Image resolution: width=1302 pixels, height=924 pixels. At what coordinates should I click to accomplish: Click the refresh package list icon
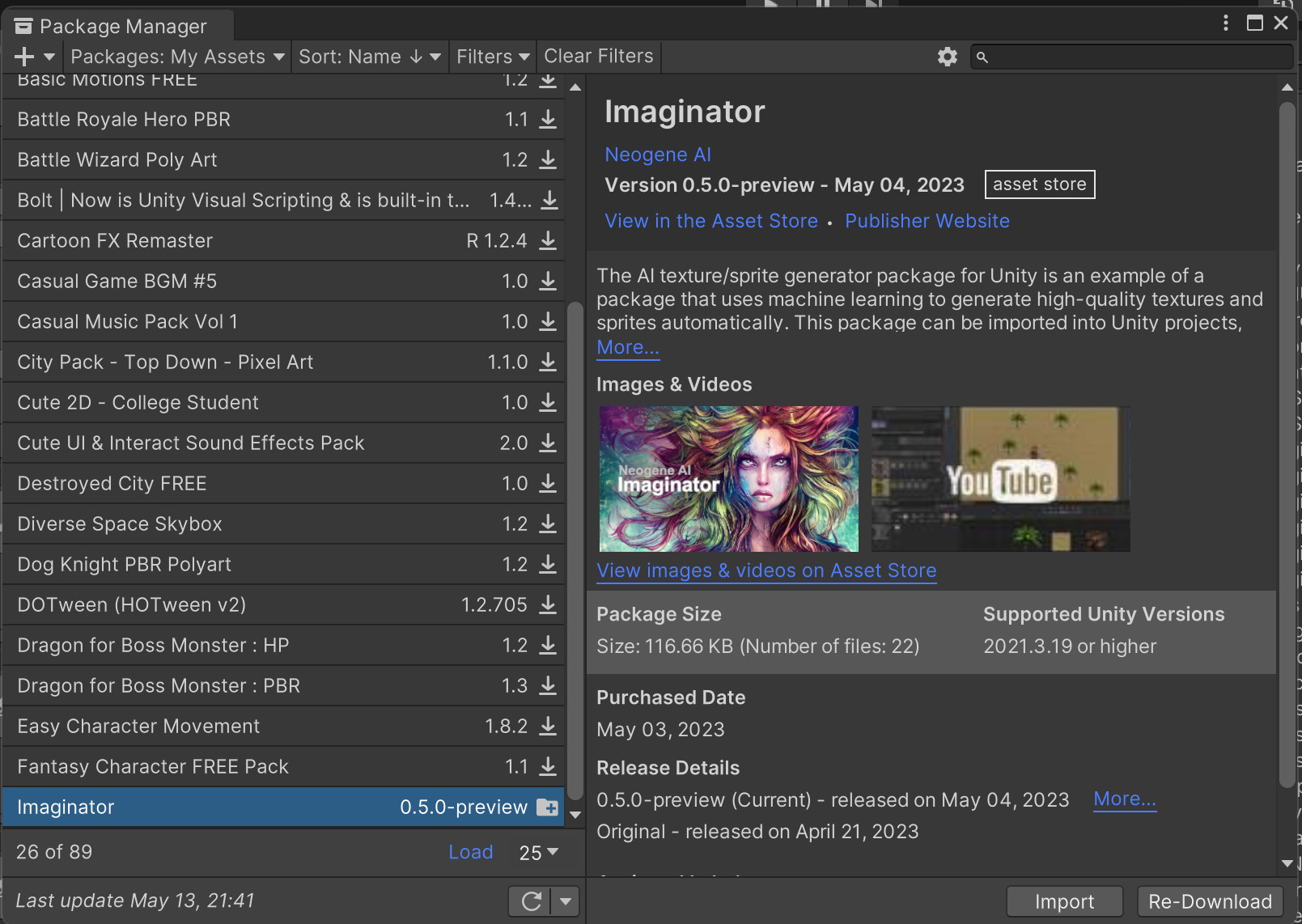pos(531,901)
